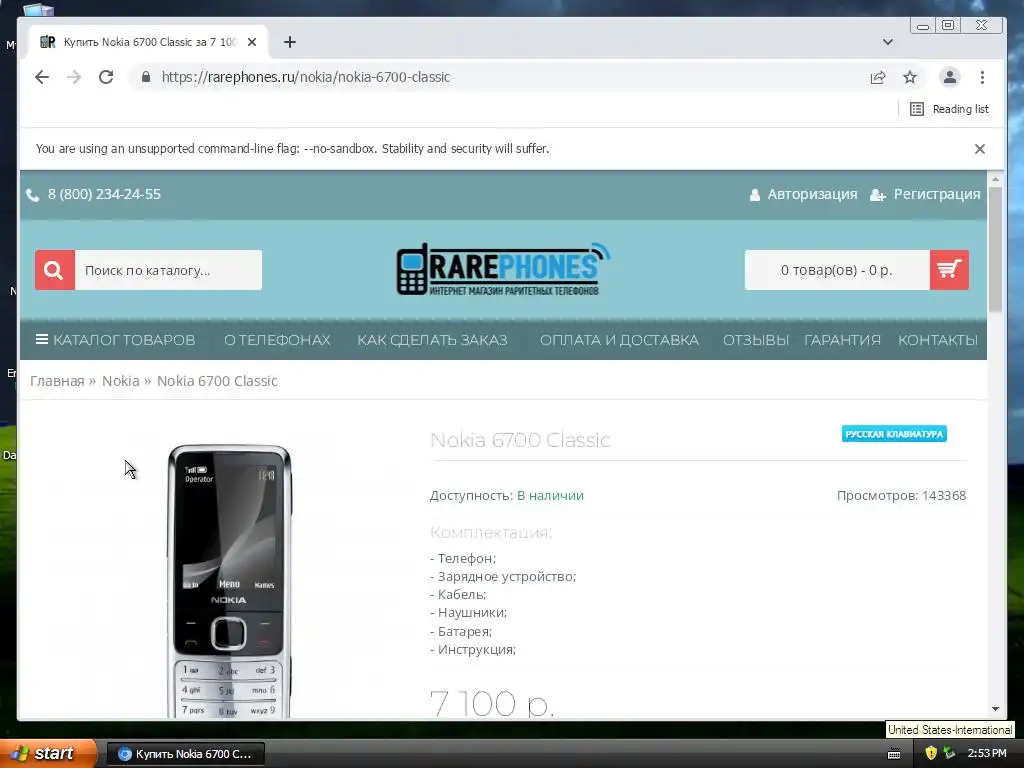The image size is (1024, 768).
Task: Open ОПЛАТА И ДОСТАВКА menu item
Action: (x=619, y=340)
